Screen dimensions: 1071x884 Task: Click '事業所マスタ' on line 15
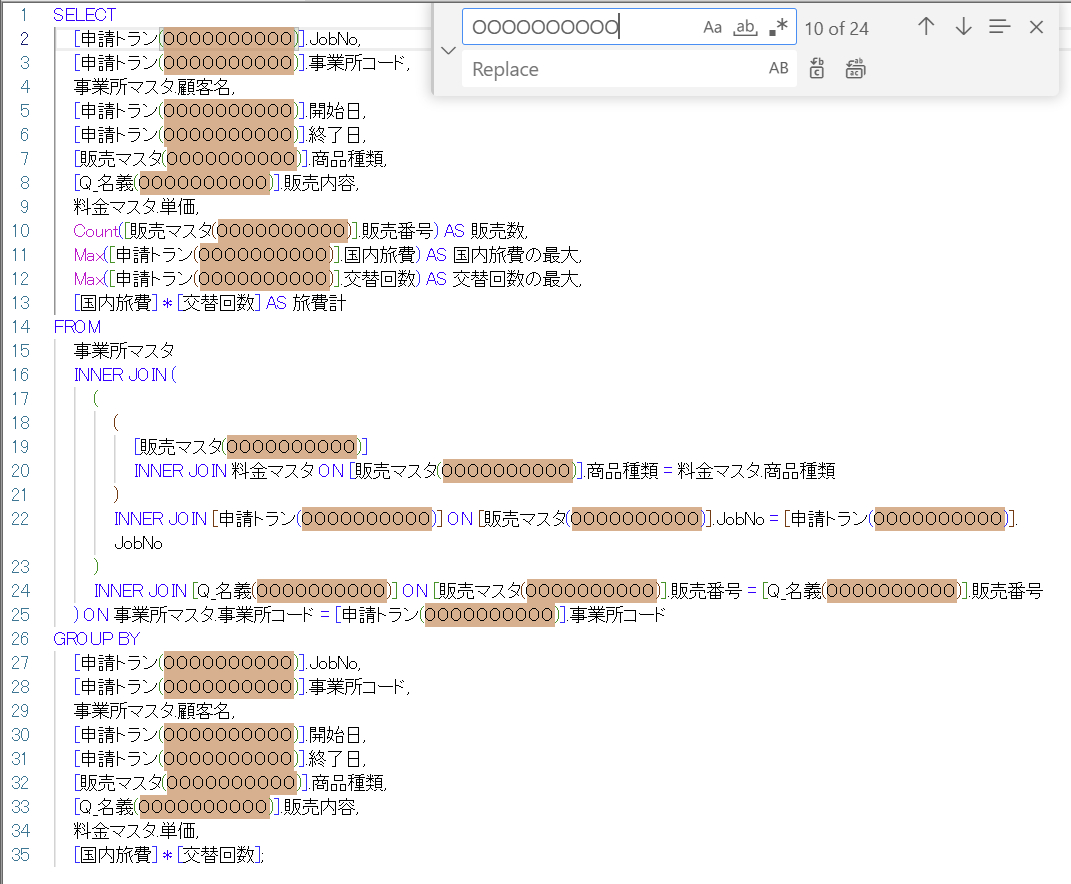coord(124,350)
